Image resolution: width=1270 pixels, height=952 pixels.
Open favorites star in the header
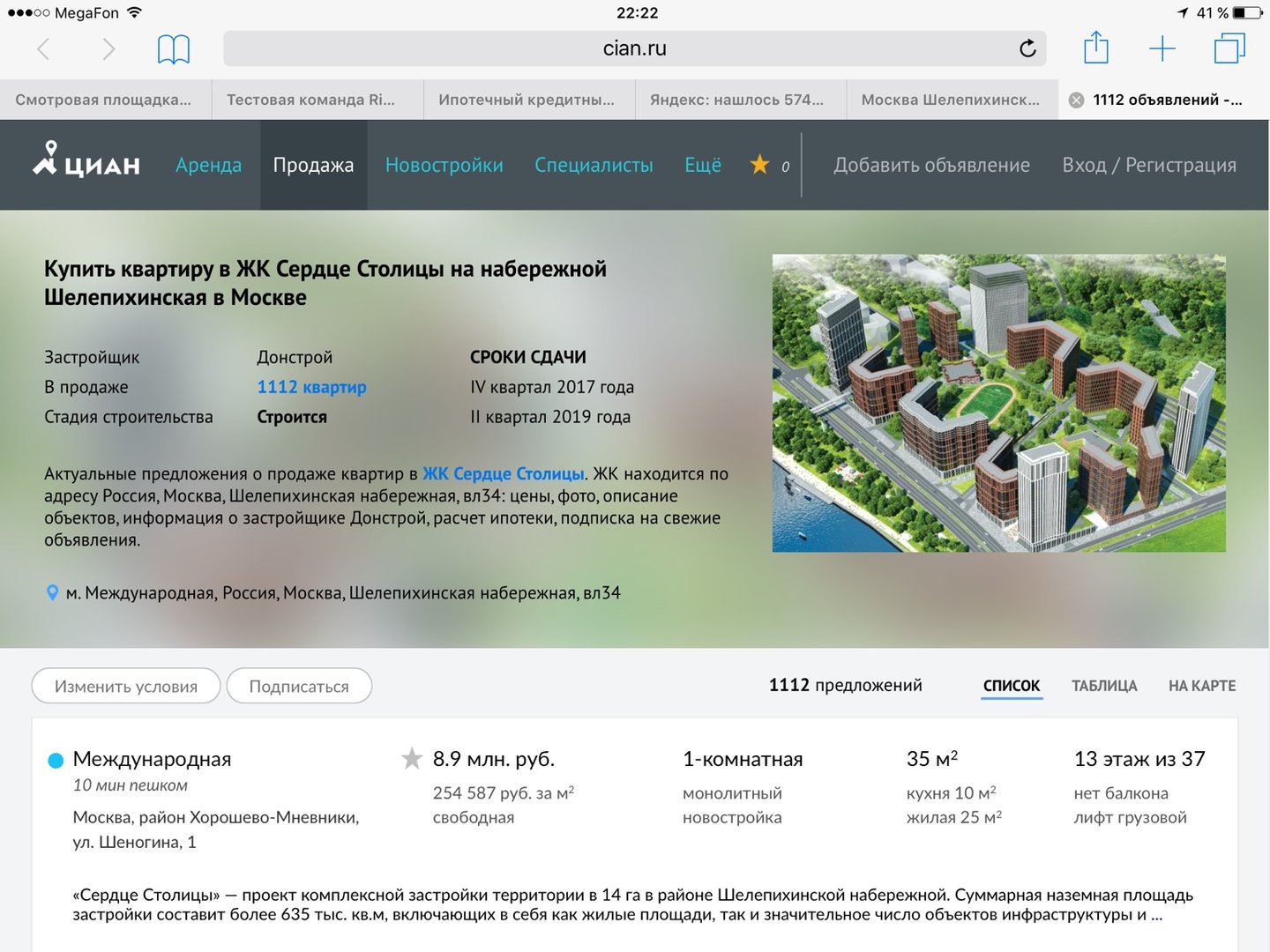pos(759,165)
